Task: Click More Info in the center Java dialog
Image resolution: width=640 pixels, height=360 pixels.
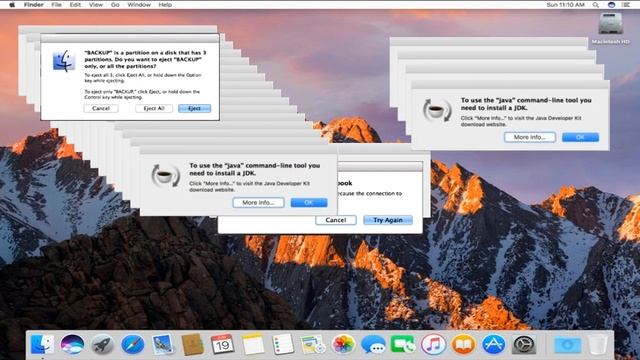Action: click(258, 202)
